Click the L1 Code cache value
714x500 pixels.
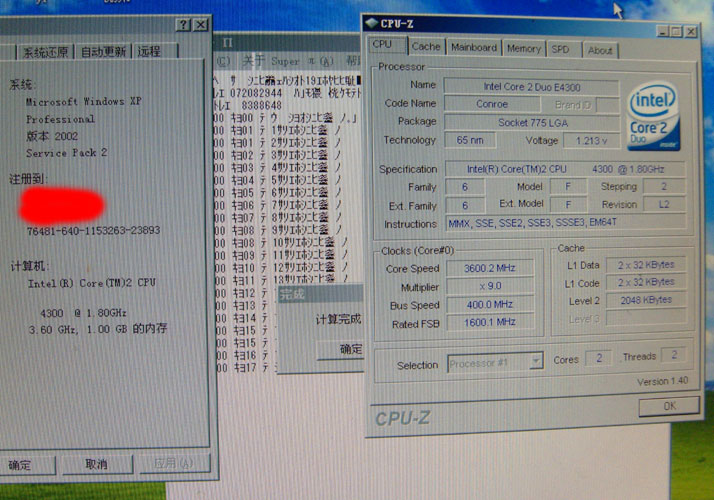pyautogui.click(x=646, y=282)
